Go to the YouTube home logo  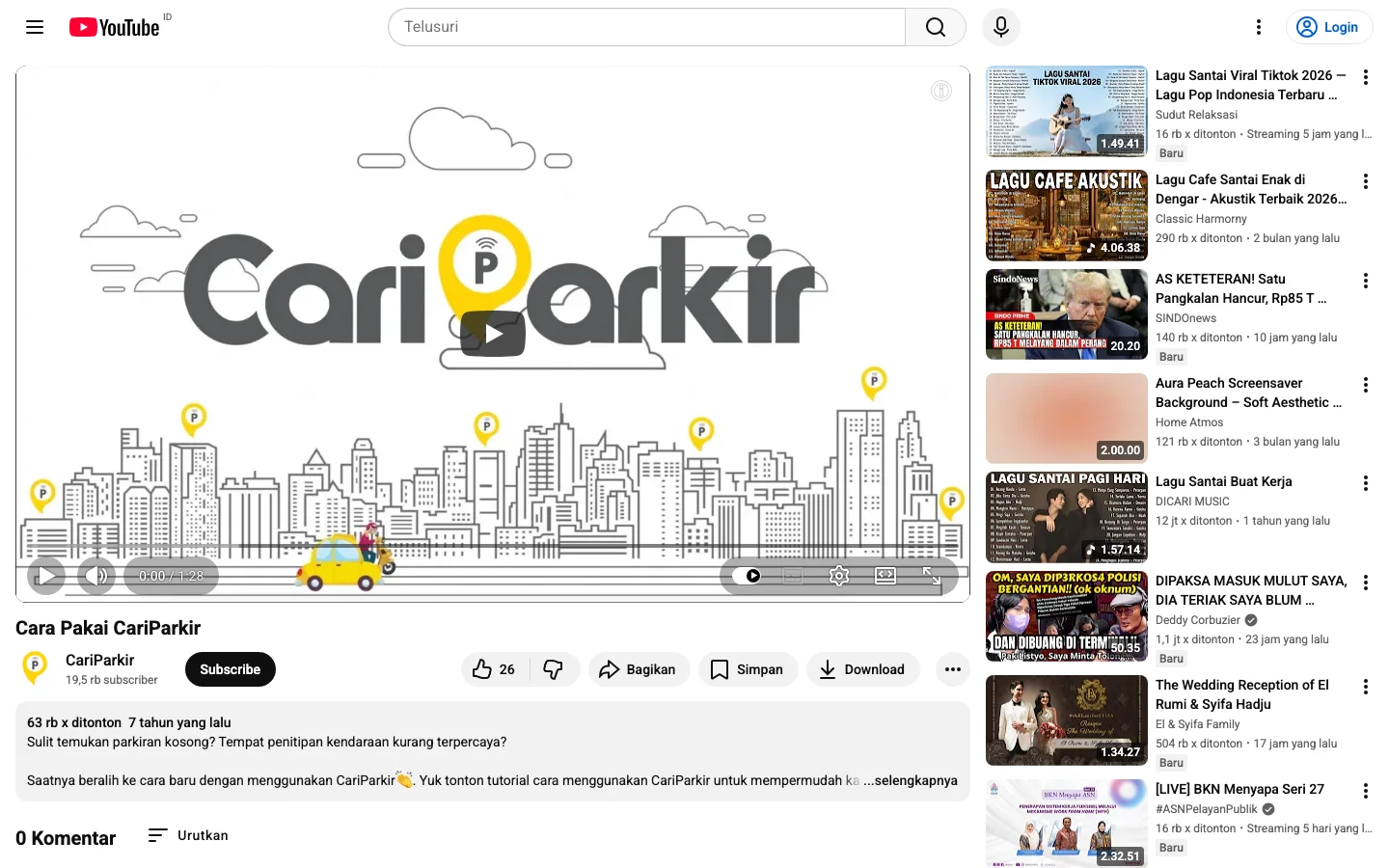pyautogui.click(x=114, y=27)
